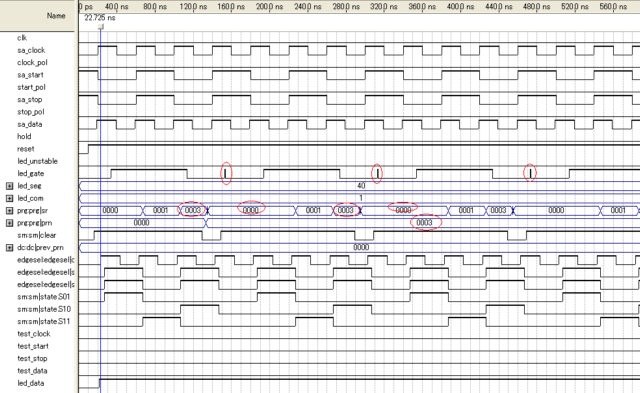Expand the pre:pre|sr bus

tap(9, 211)
